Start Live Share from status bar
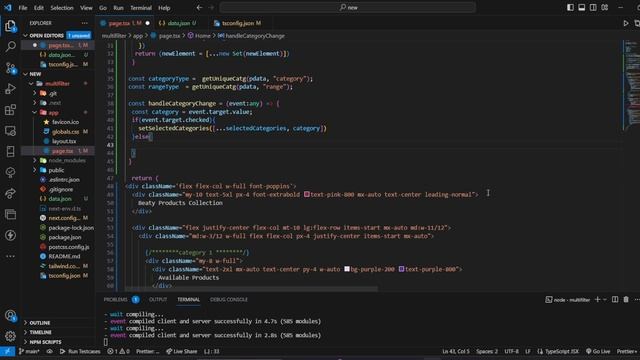The image size is (640, 360). pyautogui.click(x=182, y=351)
